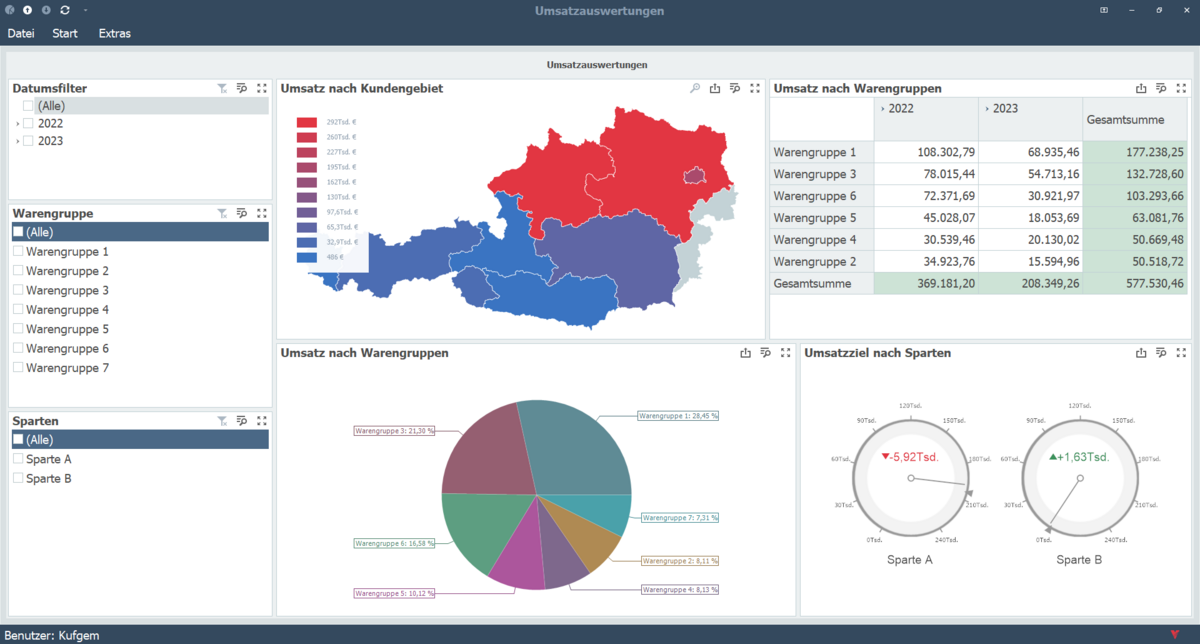Open the Extras menu
The image size is (1200, 644).
click(x=114, y=33)
